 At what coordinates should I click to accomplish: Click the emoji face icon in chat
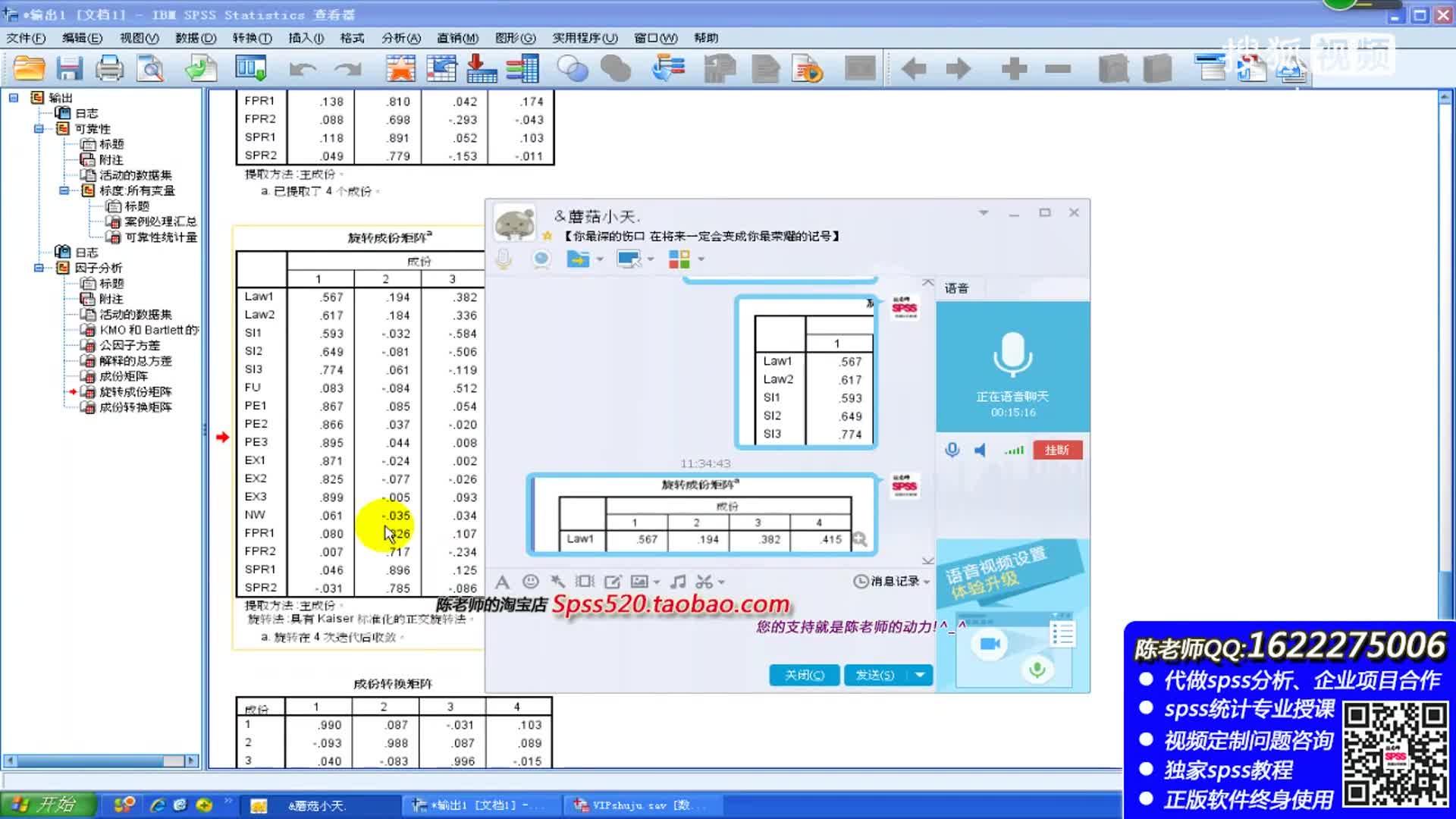[x=531, y=582]
